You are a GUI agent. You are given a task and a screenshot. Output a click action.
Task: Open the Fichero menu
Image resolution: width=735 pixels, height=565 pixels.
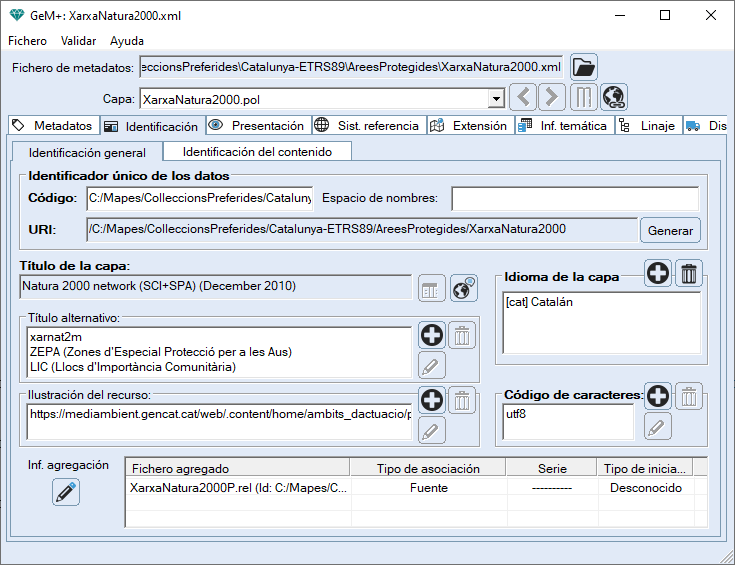(27, 41)
